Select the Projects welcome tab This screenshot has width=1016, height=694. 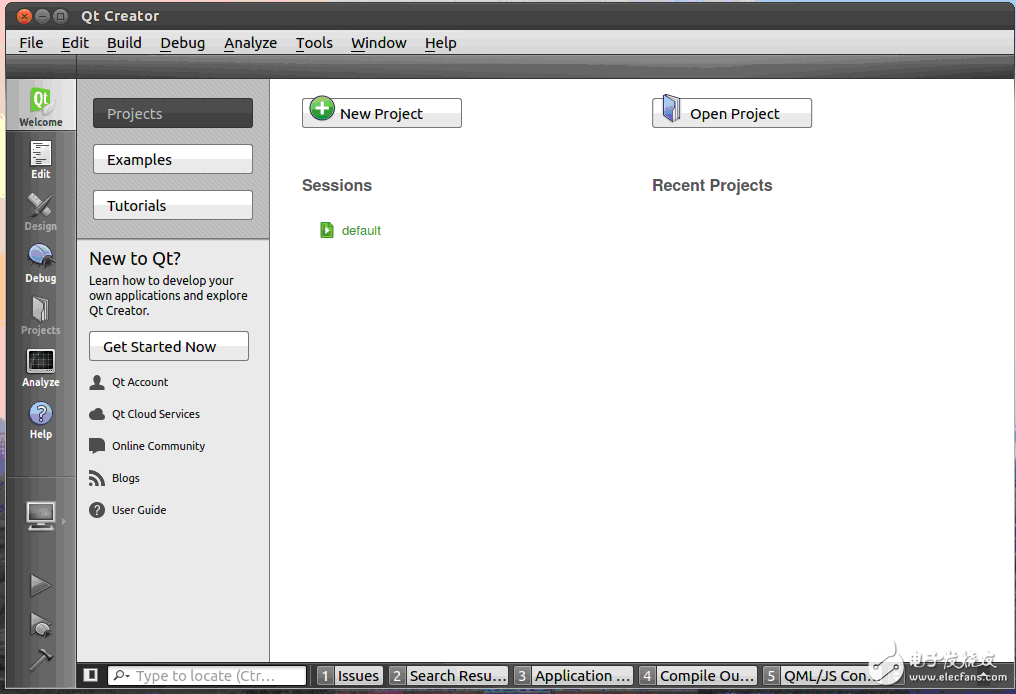(x=173, y=113)
